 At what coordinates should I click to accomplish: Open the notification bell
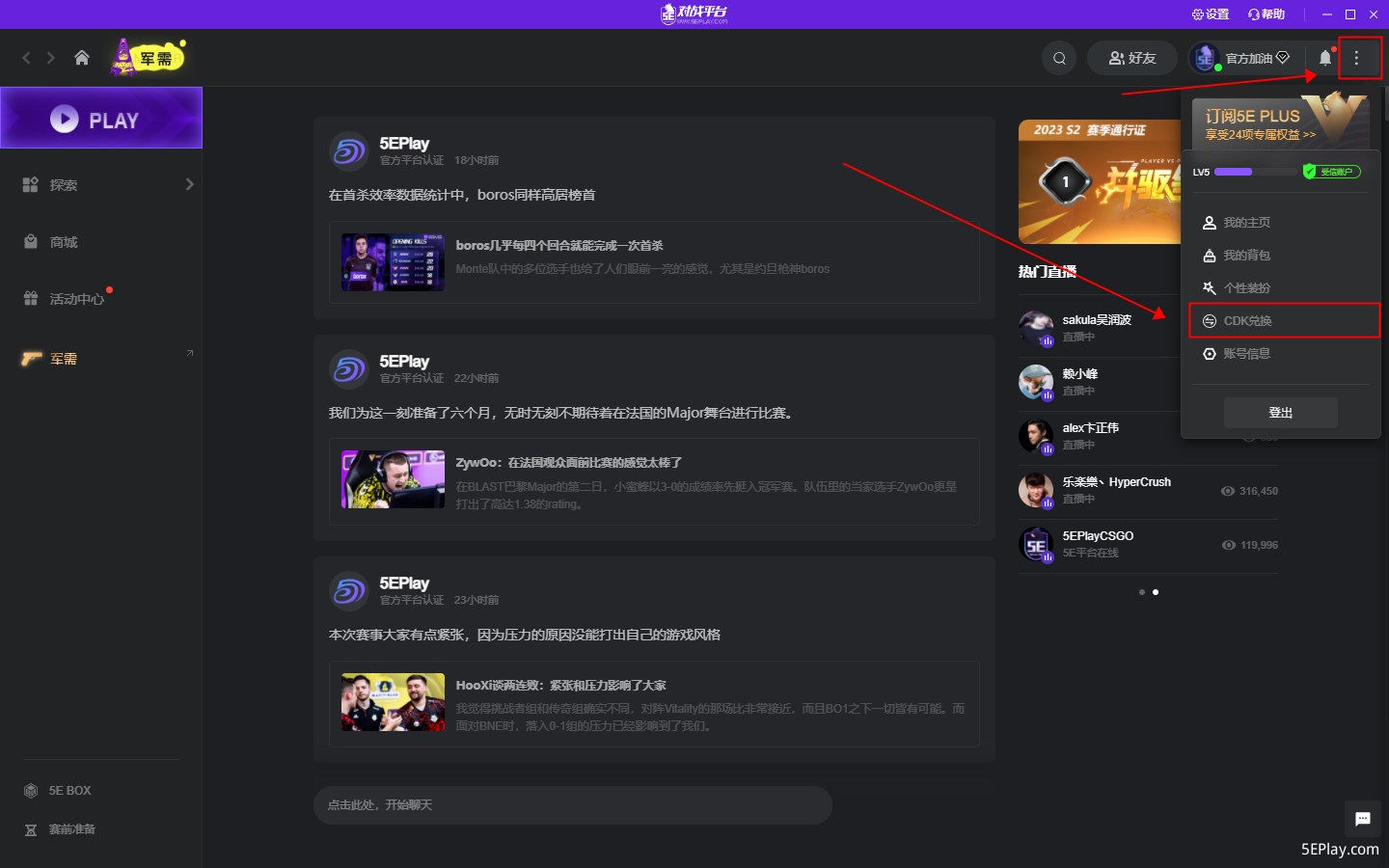[1325, 58]
